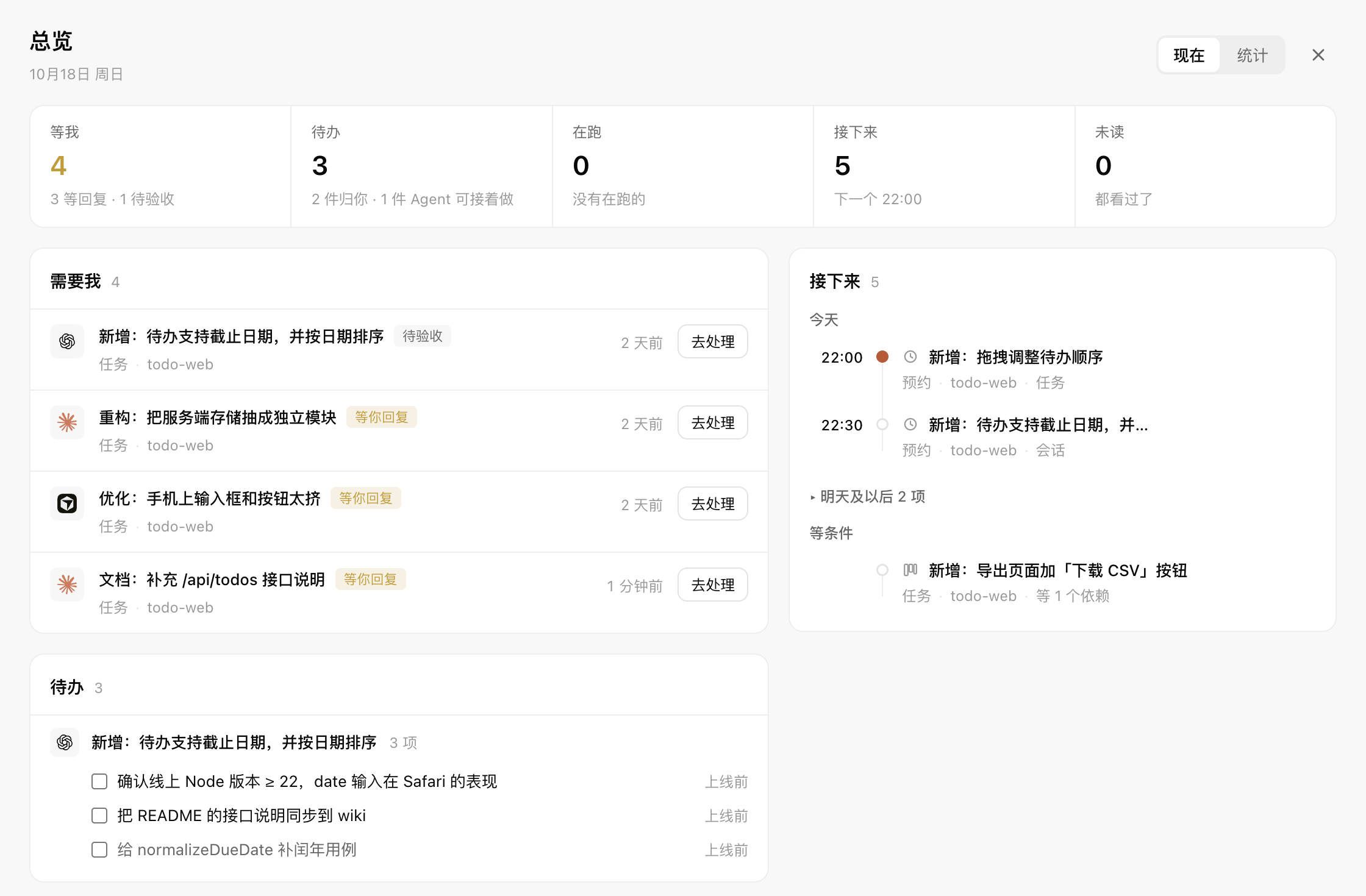Click the OpenAI agent icon beside 待验收 task

tap(67, 341)
